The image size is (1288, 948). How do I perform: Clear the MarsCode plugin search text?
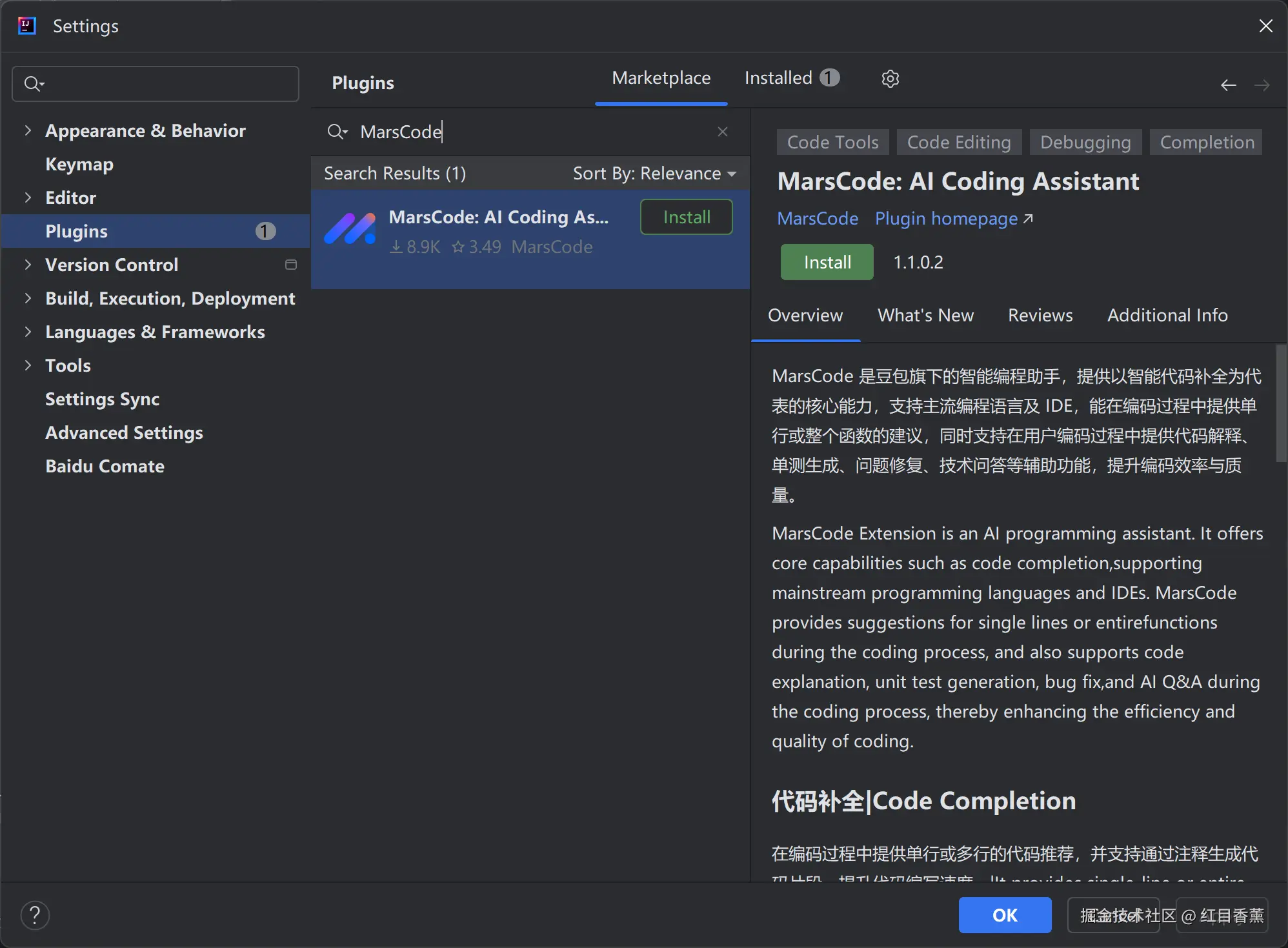[x=722, y=132]
